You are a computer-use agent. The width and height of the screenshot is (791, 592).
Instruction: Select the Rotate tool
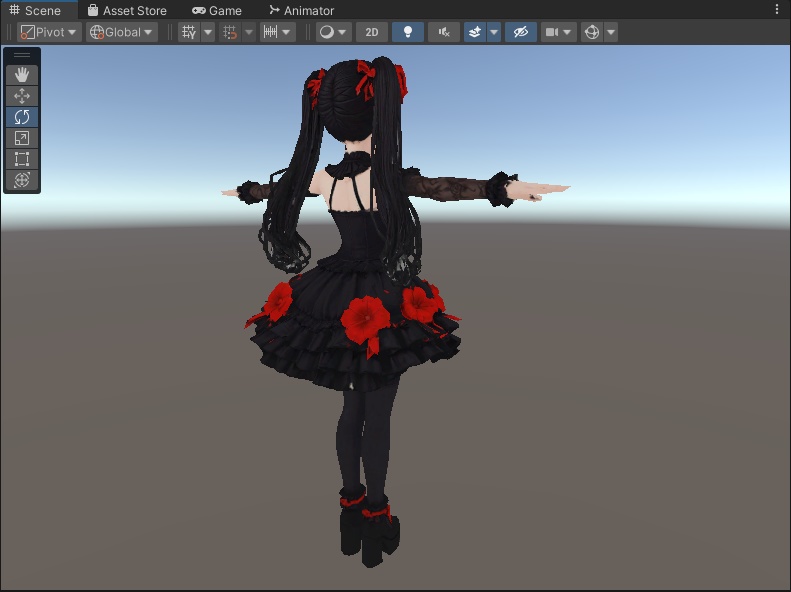click(x=22, y=117)
